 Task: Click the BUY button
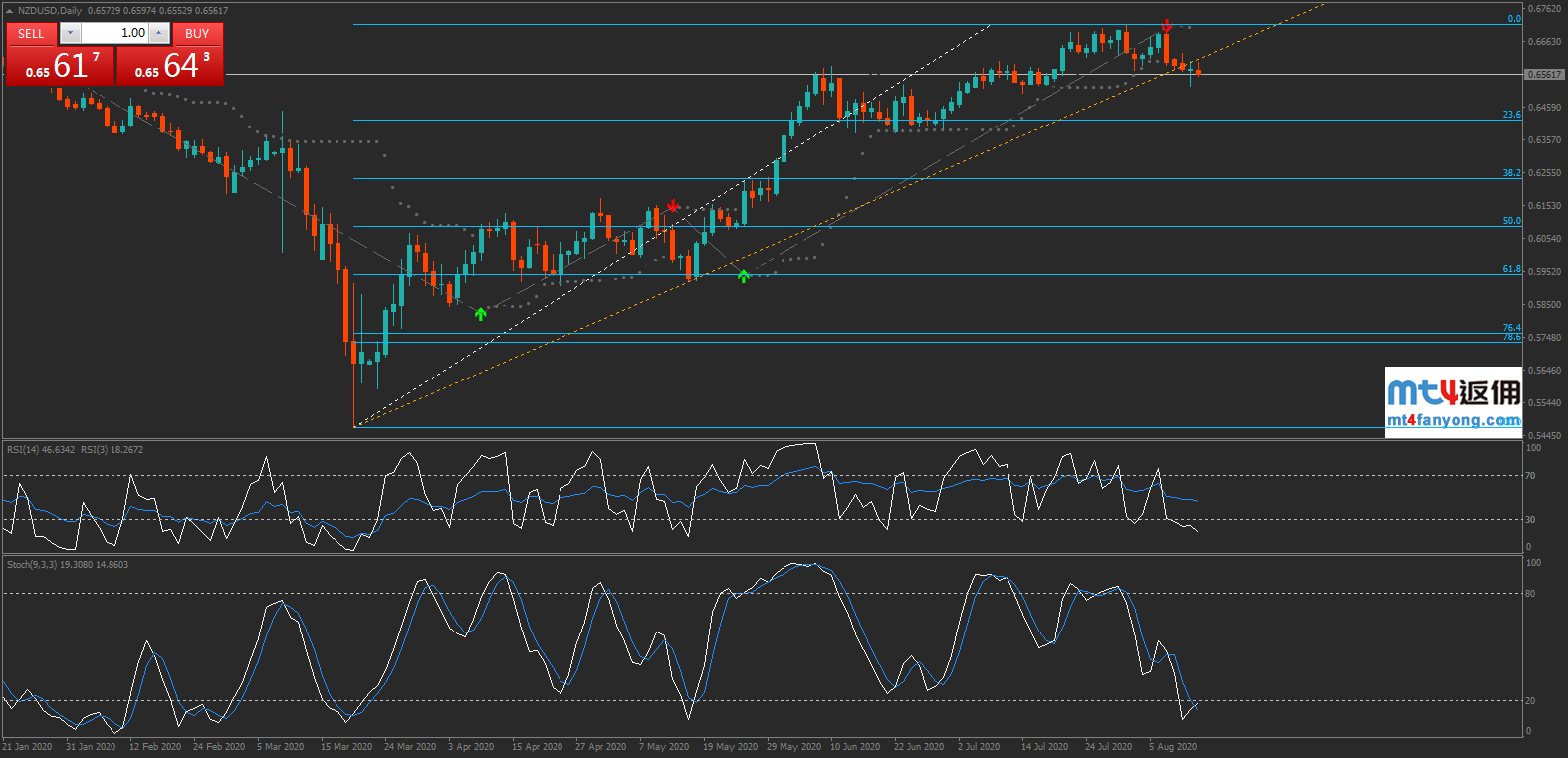click(x=197, y=34)
